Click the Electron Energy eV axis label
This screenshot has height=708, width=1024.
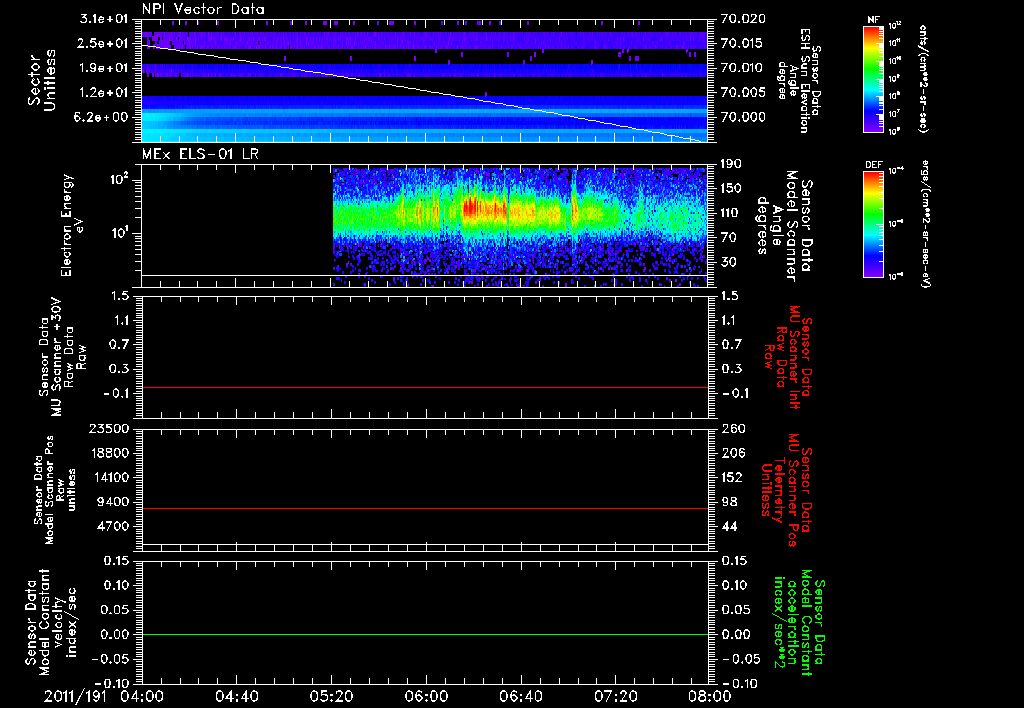(x=72, y=220)
